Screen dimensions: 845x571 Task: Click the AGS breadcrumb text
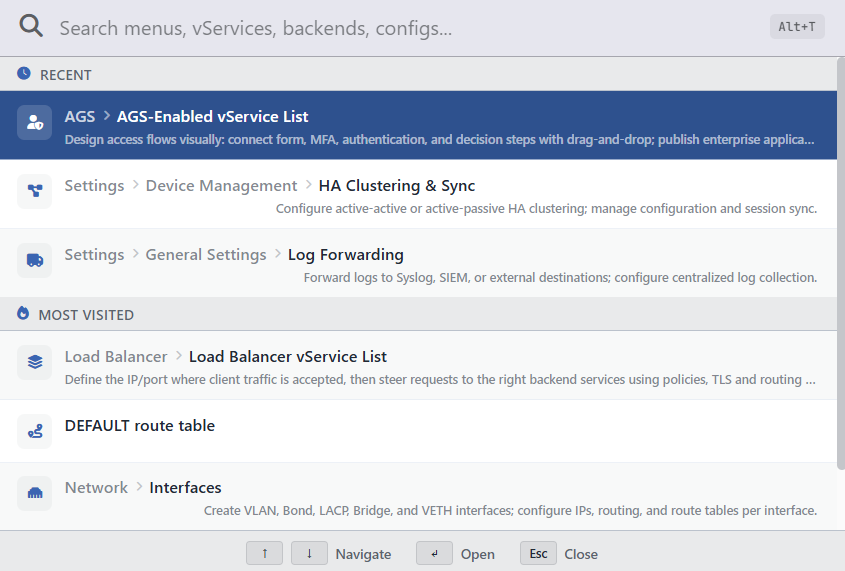tap(80, 116)
